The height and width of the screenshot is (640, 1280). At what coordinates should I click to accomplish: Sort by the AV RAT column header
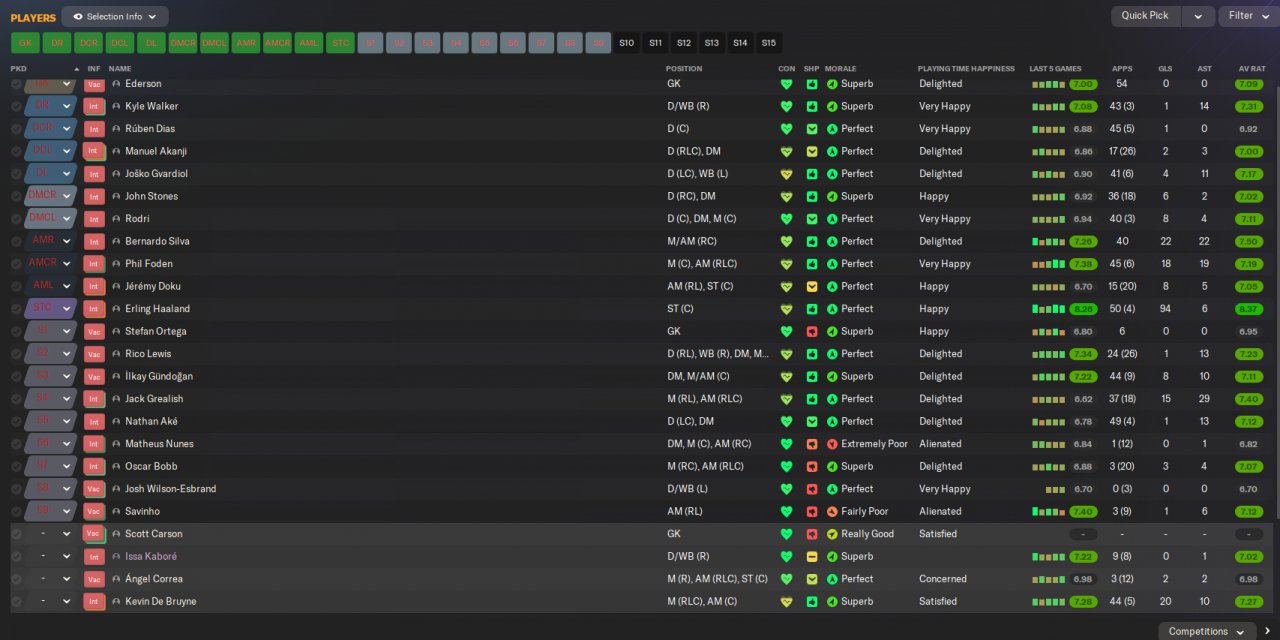[1252, 69]
